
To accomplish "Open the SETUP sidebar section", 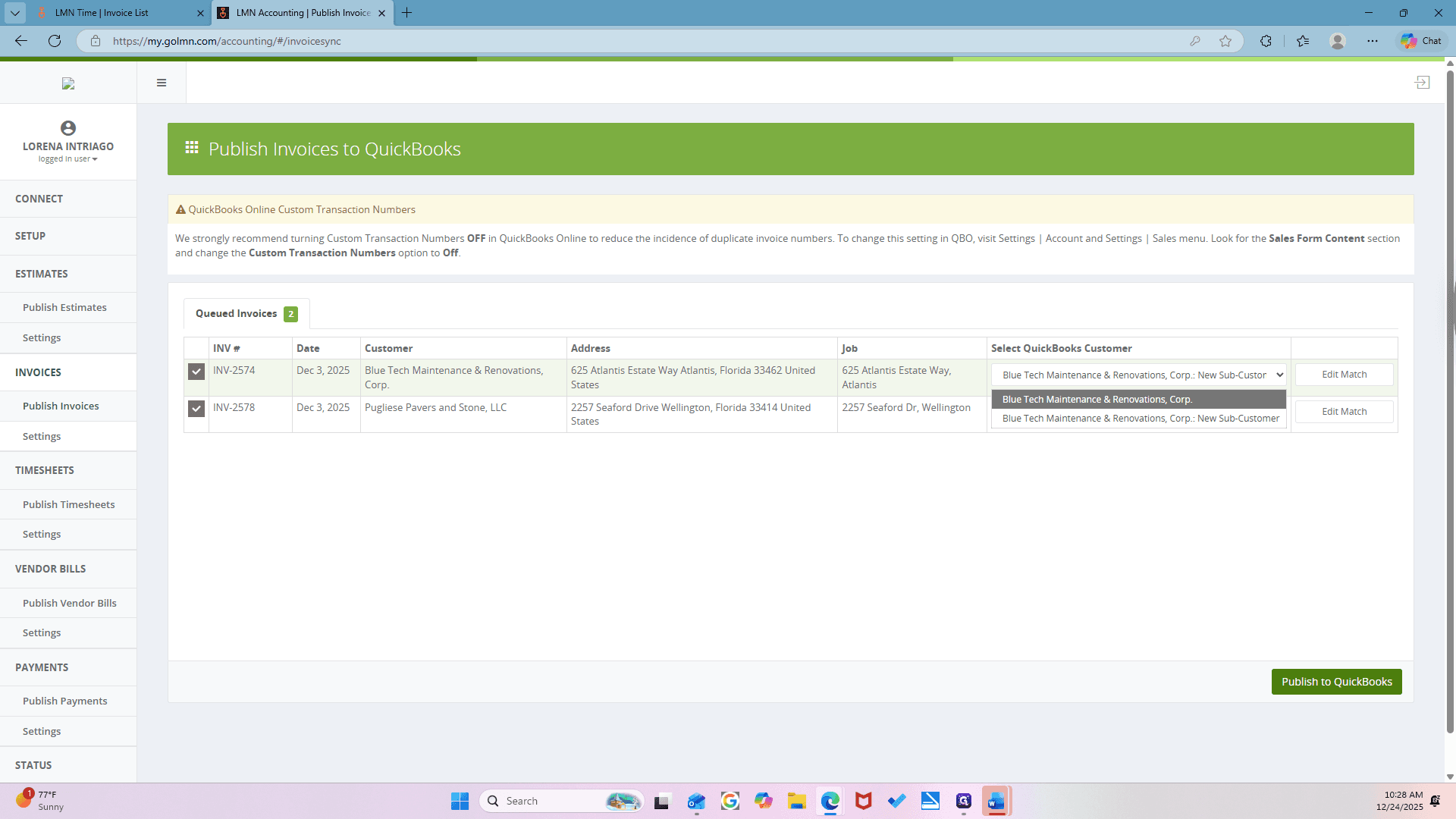I will tap(68, 236).
